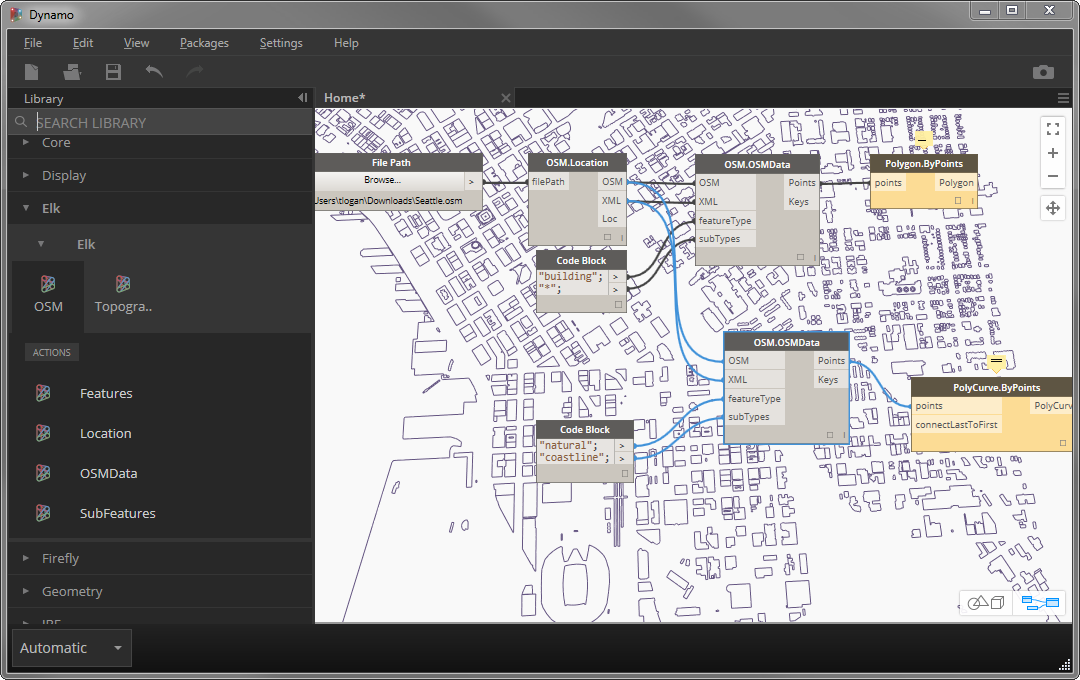1080x680 pixels.
Task: Collapse the Library panel with its arrow toggle
Action: [x=301, y=98]
